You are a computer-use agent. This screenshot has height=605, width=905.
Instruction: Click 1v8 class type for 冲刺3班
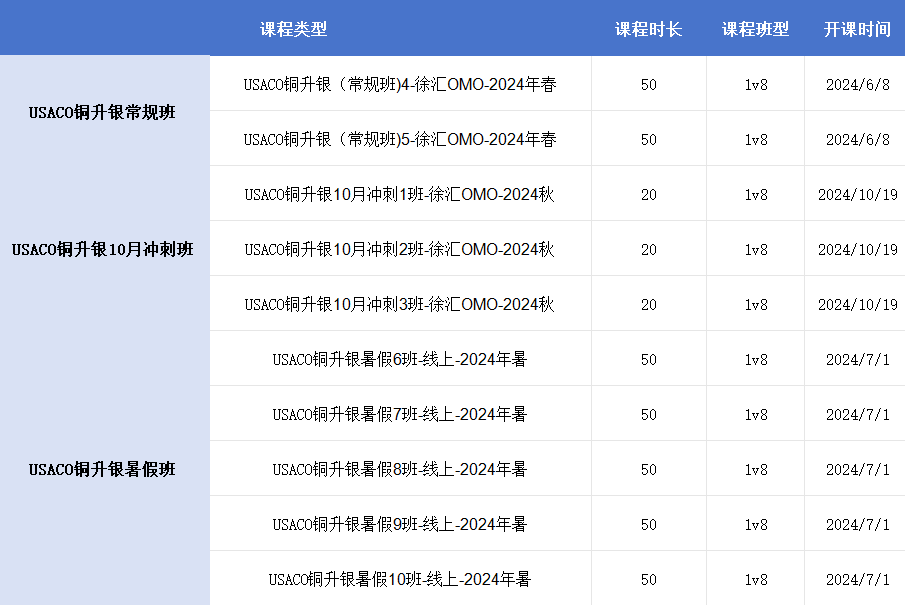(756, 304)
